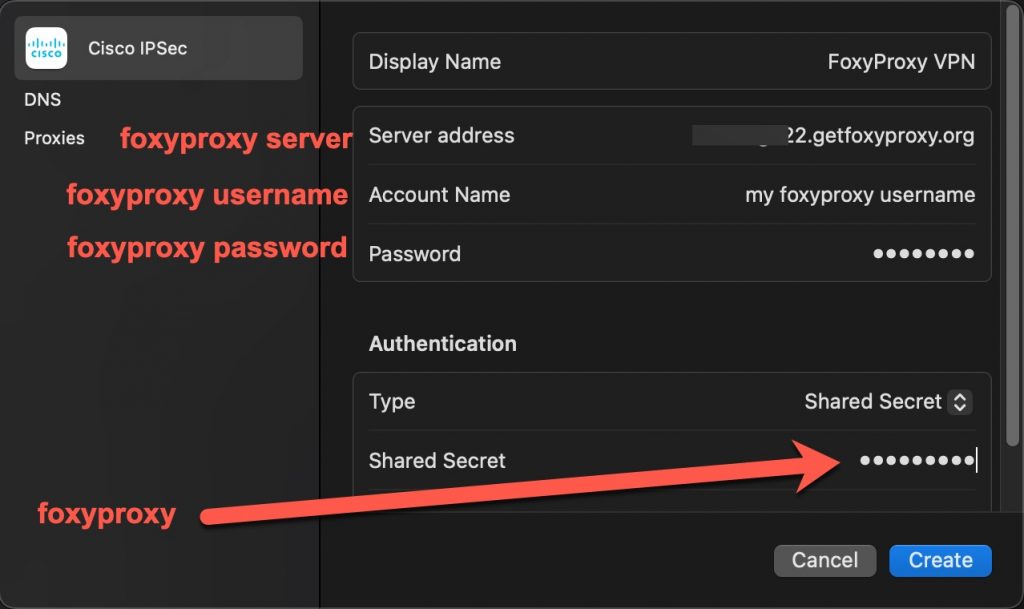Click the vertical scrollbar on the right
The width and height of the screenshot is (1024, 609).
[1012, 225]
